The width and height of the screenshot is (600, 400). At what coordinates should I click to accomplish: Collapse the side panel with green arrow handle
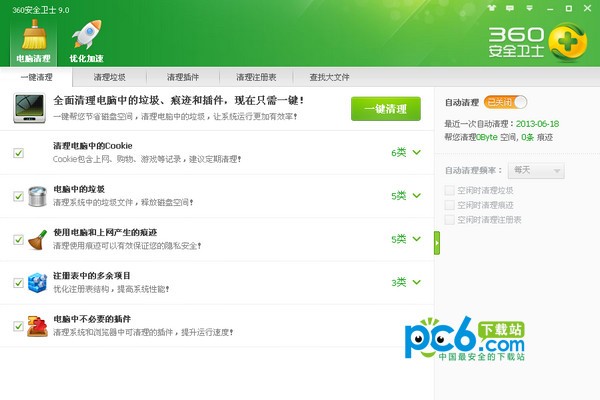point(437,243)
